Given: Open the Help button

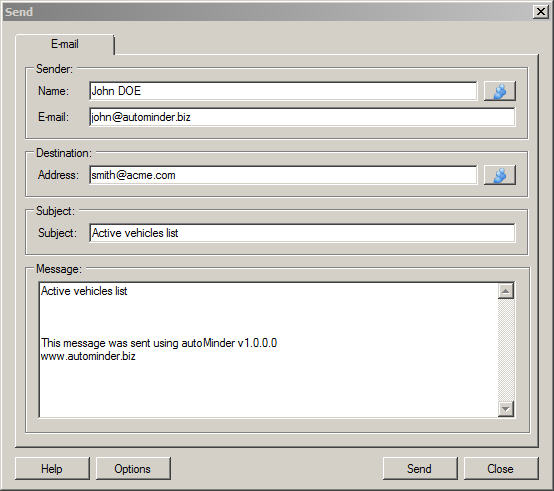Looking at the screenshot, I should coord(52,468).
